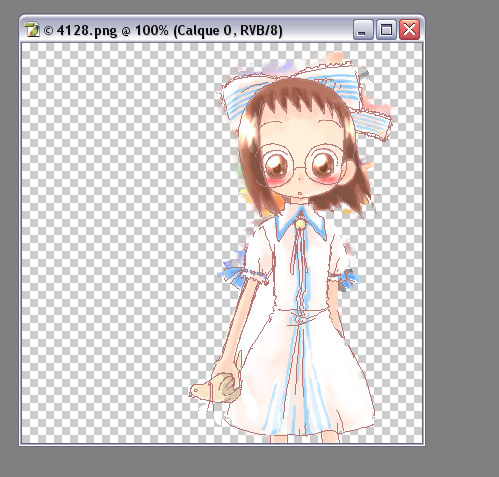Minimize the 4128.png document window
499x477 pixels.
point(363,30)
